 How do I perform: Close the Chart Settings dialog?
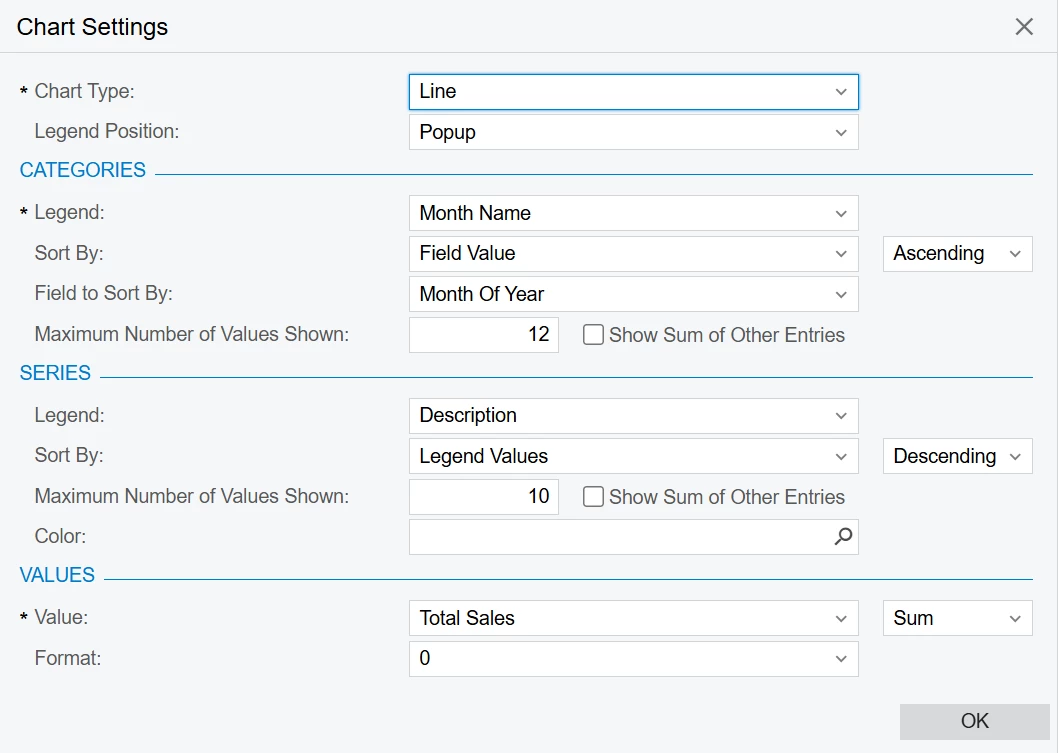coord(1024,27)
